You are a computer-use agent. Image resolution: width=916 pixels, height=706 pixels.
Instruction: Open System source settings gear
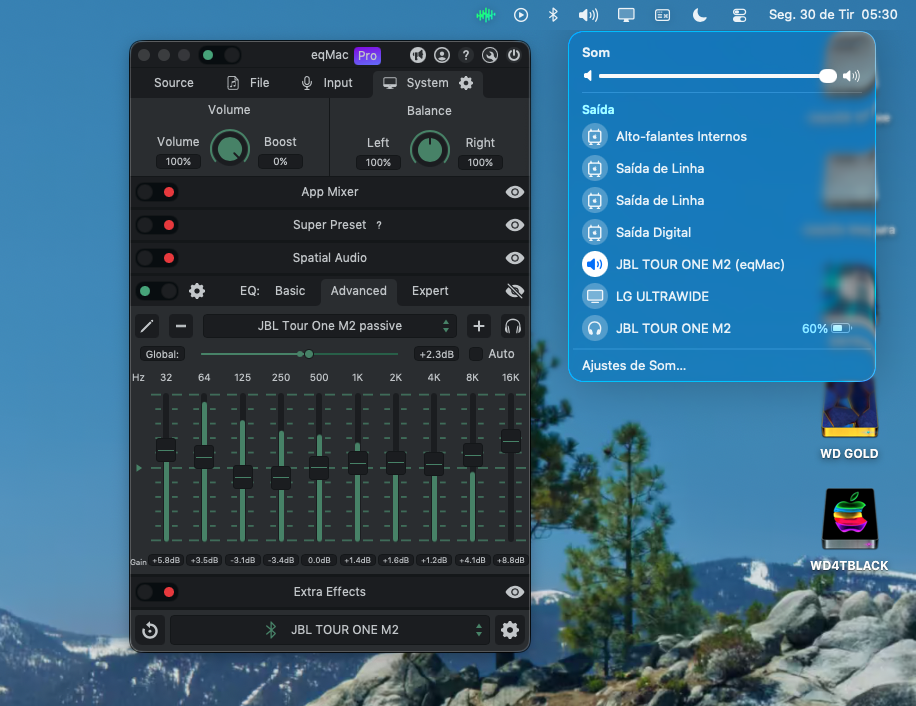tap(466, 83)
